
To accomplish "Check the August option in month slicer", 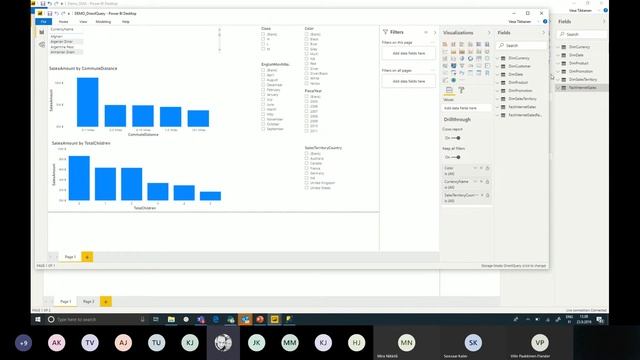I will coord(263,80).
